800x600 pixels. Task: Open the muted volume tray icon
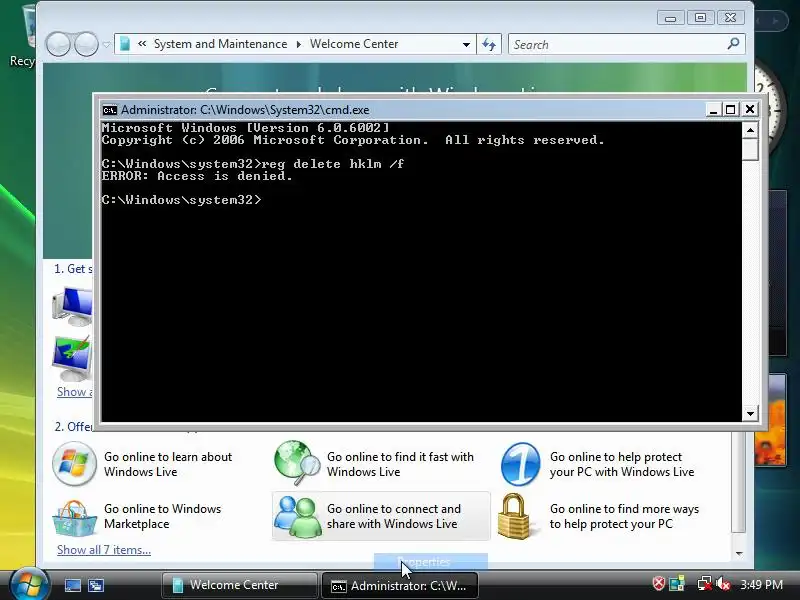click(723, 584)
